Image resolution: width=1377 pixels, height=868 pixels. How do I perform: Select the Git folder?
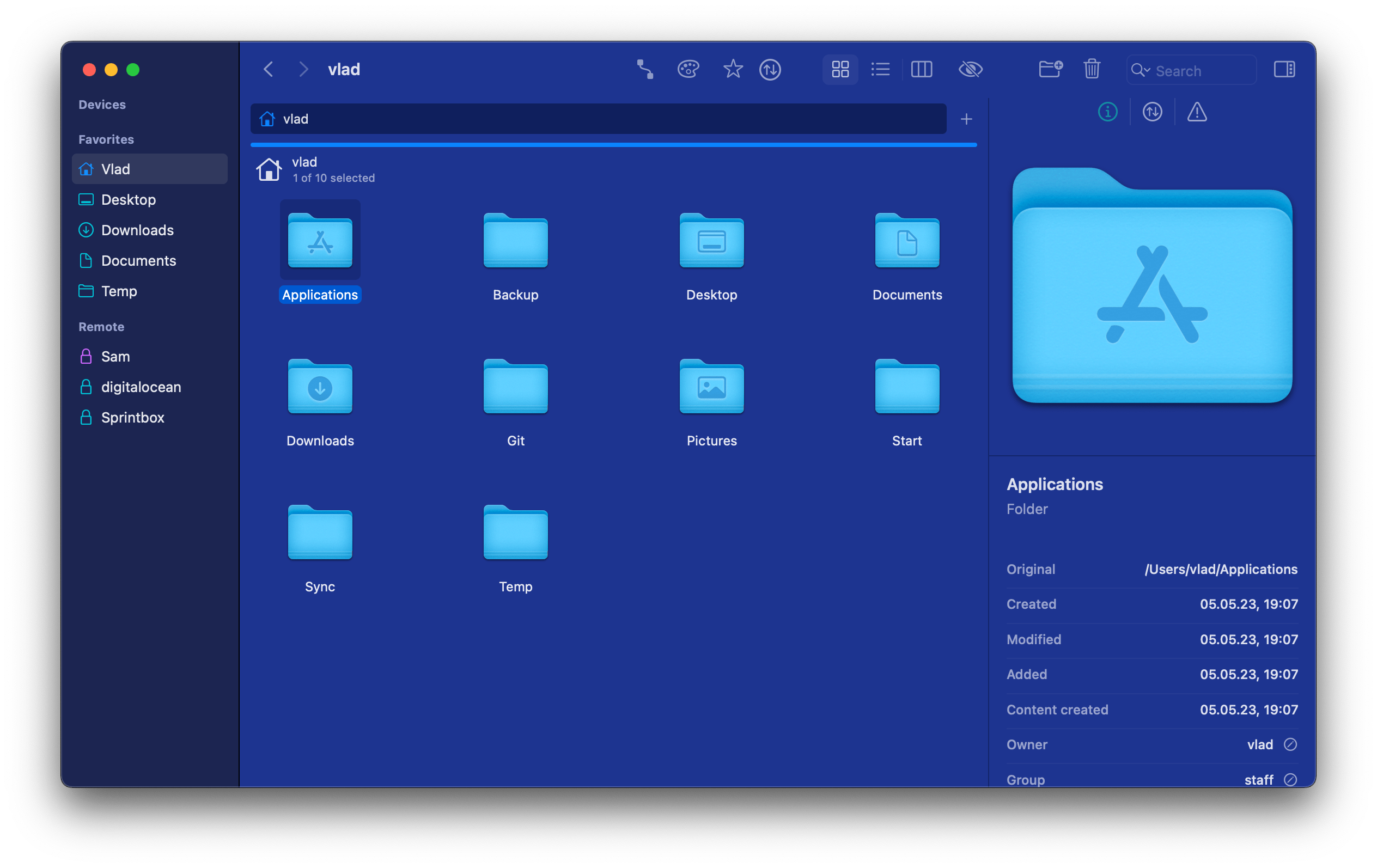point(516,387)
